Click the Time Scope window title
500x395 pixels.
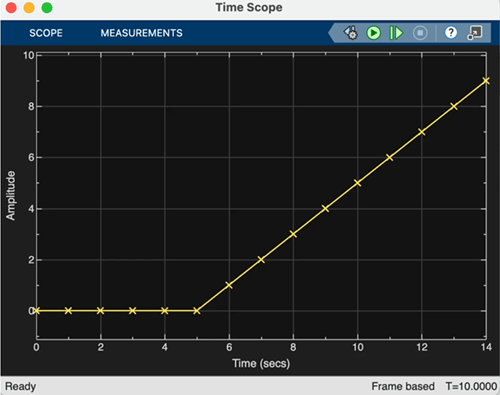[x=249, y=7]
